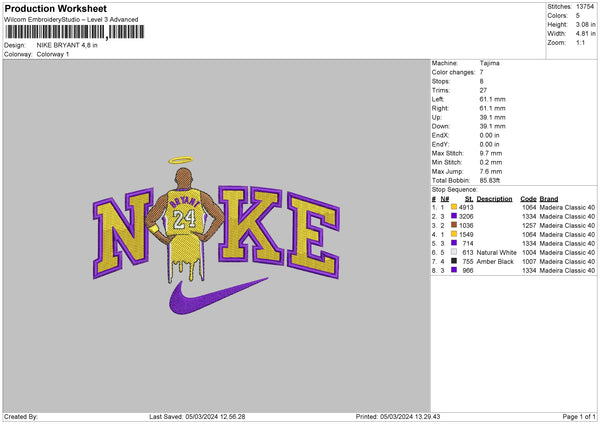
Task: Click the Total Bobbin value 85.83ft
Action: point(490,180)
